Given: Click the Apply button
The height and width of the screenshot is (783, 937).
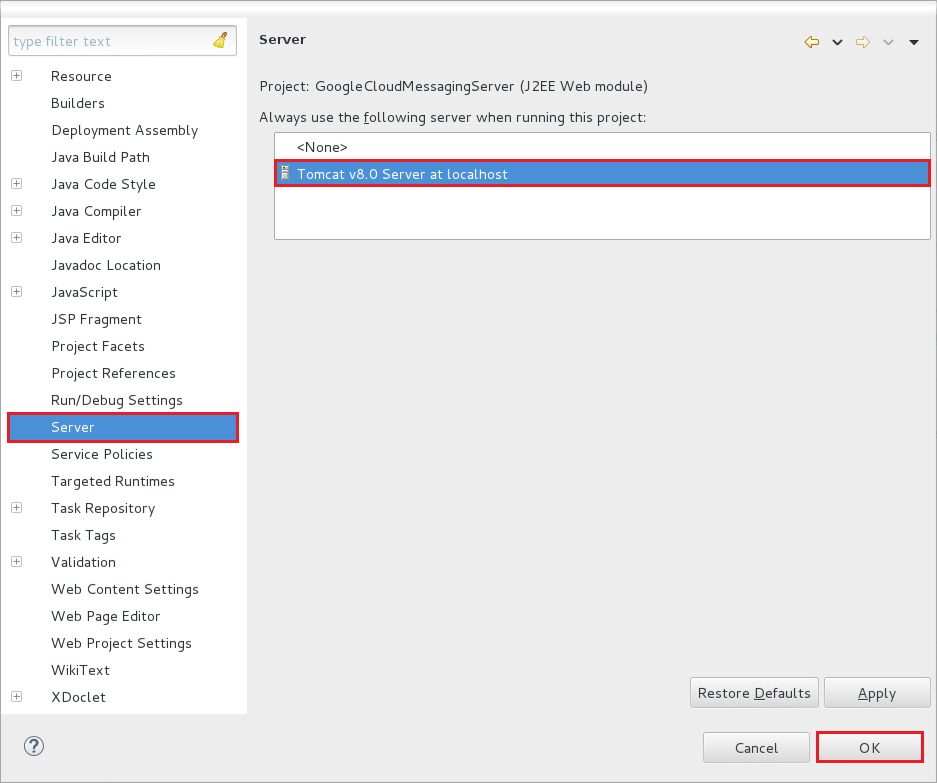Looking at the screenshot, I should pyautogui.click(x=877, y=693).
